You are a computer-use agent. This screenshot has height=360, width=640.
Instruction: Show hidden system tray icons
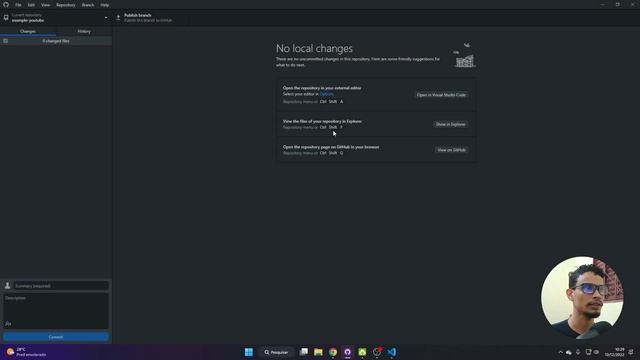tap(560, 352)
